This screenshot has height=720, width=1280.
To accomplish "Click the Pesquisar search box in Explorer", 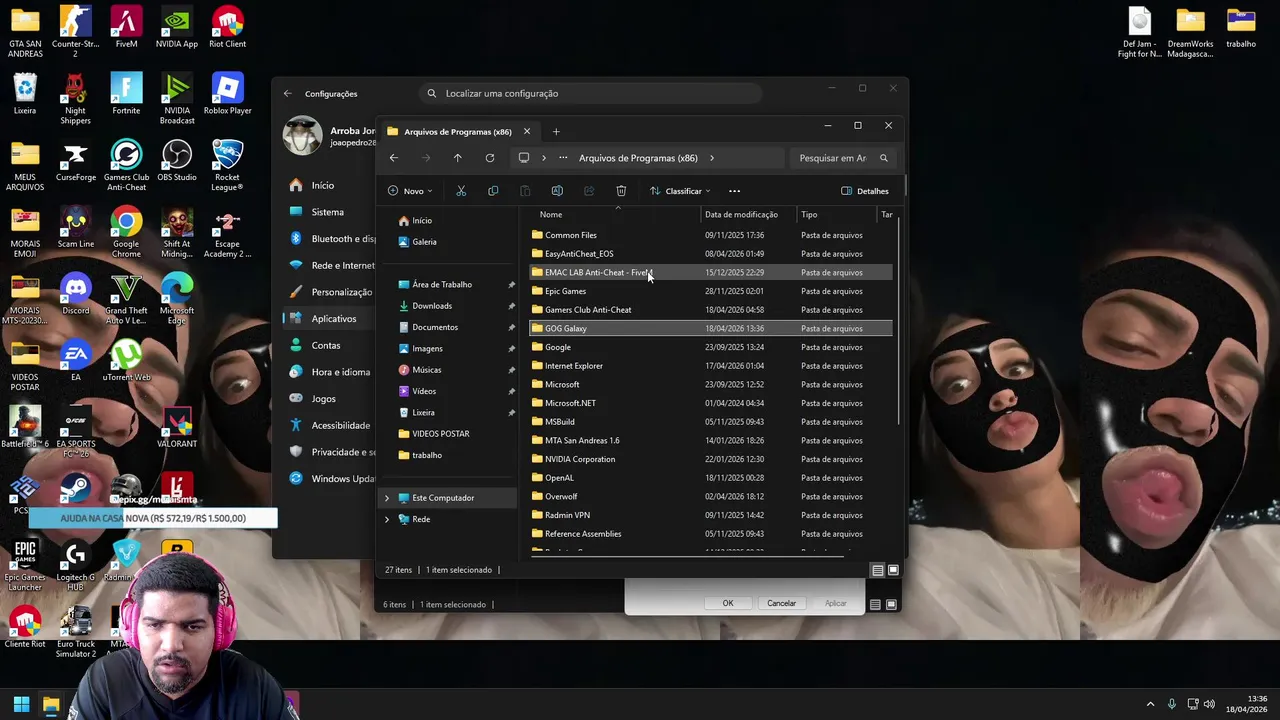I will (841, 158).
